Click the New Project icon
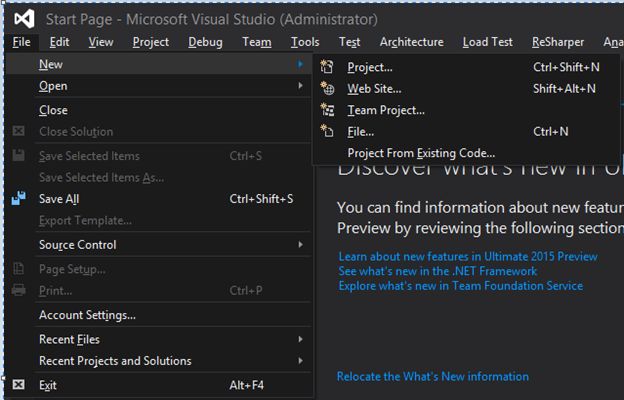Viewport: 624px width, 400px height. point(327,67)
